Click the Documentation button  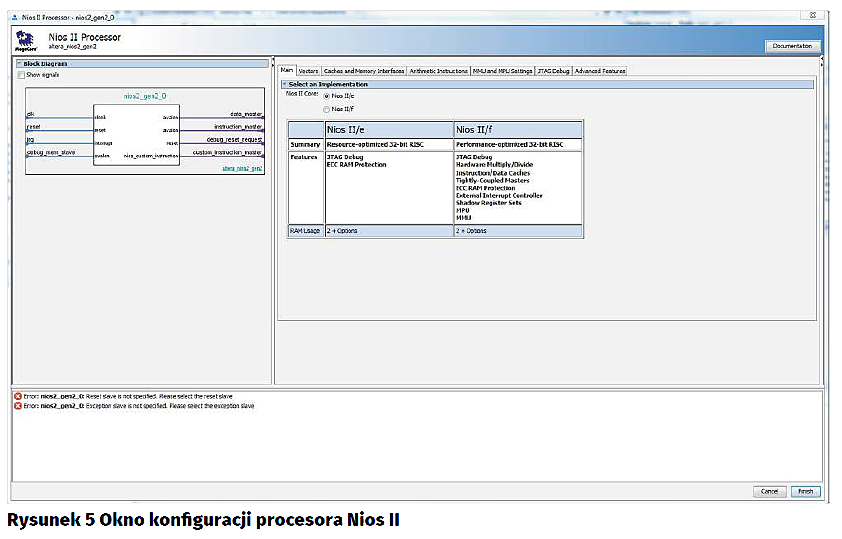pos(794,46)
